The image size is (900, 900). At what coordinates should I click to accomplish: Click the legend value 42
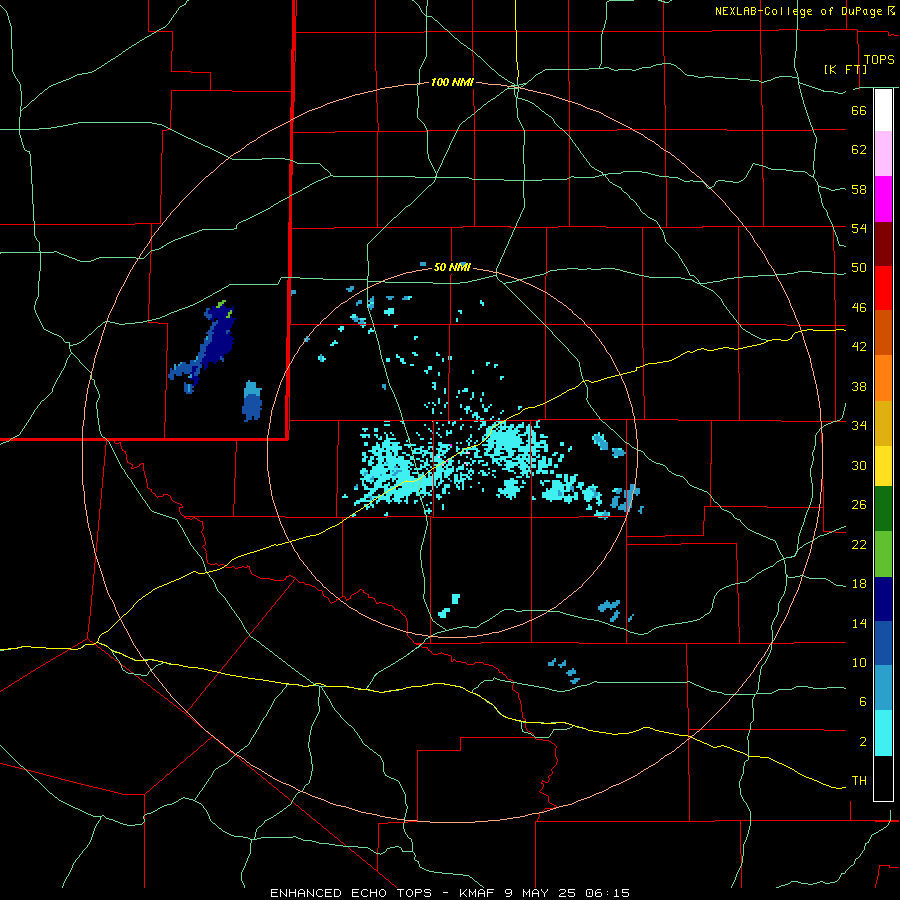[x=859, y=346]
